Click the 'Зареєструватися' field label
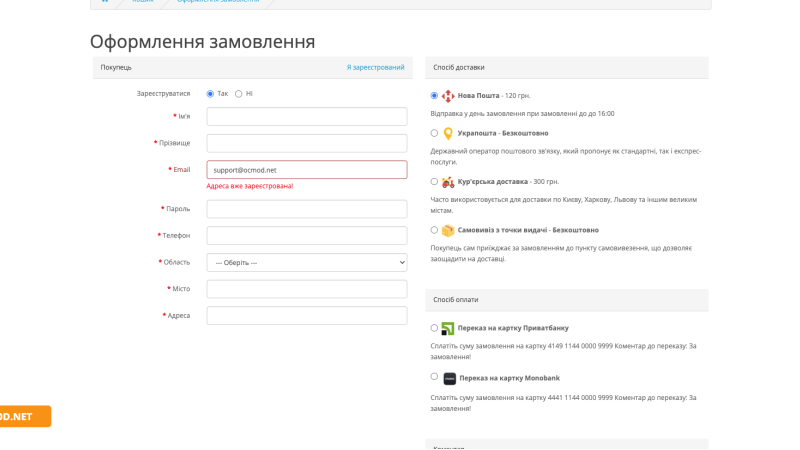Screen dimensions: 800x450 click(163, 94)
